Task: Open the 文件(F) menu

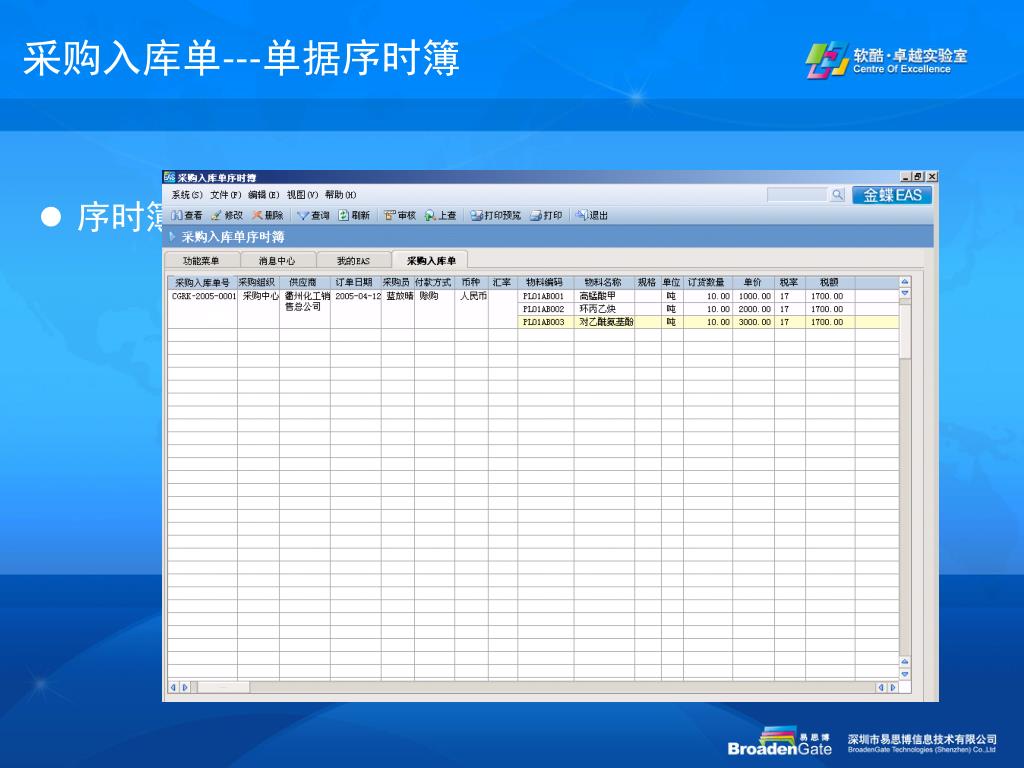Action: 225,195
